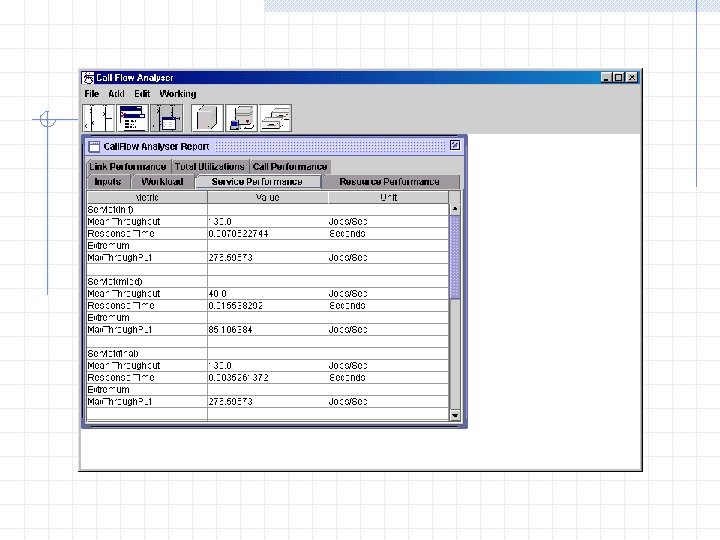720x540 pixels.
Task: Click the gray box toolbar icon
Action: [208, 118]
